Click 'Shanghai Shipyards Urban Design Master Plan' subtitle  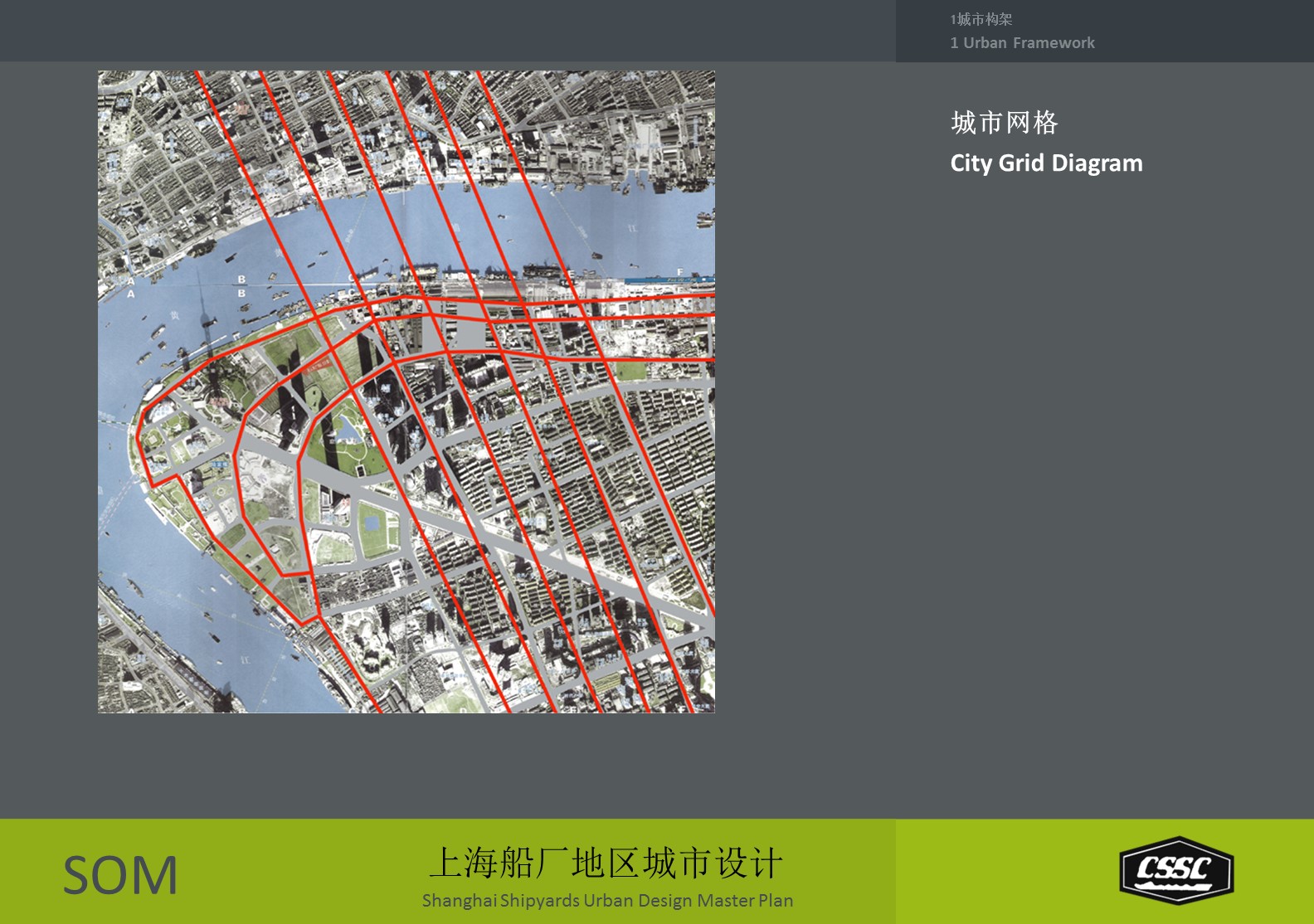coord(607,901)
